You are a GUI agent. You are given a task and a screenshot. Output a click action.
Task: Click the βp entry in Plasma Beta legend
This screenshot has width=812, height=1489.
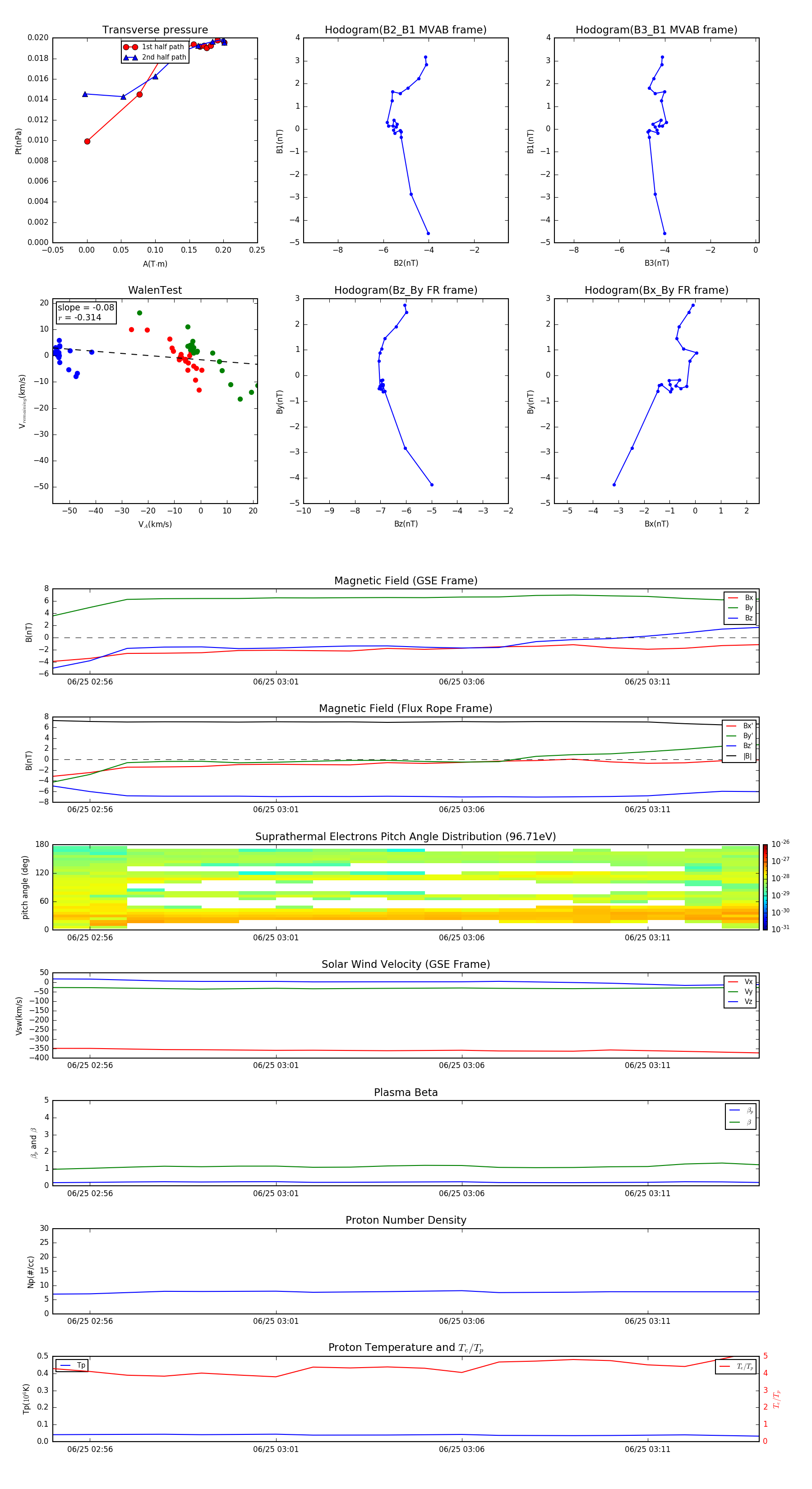[741, 1110]
